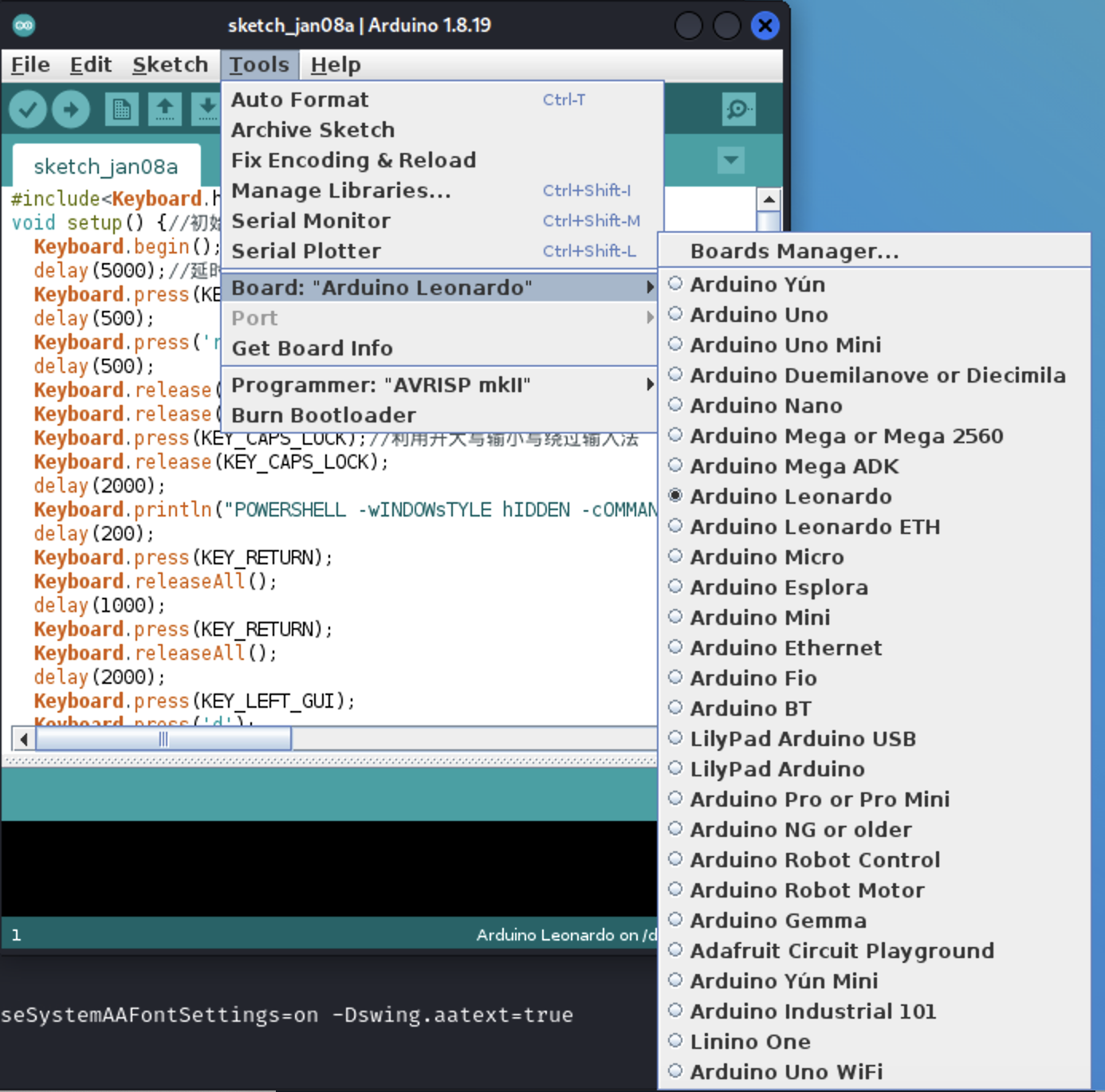The image size is (1105, 1092).
Task: Select Linino One board
Action: click(875, 1042)
